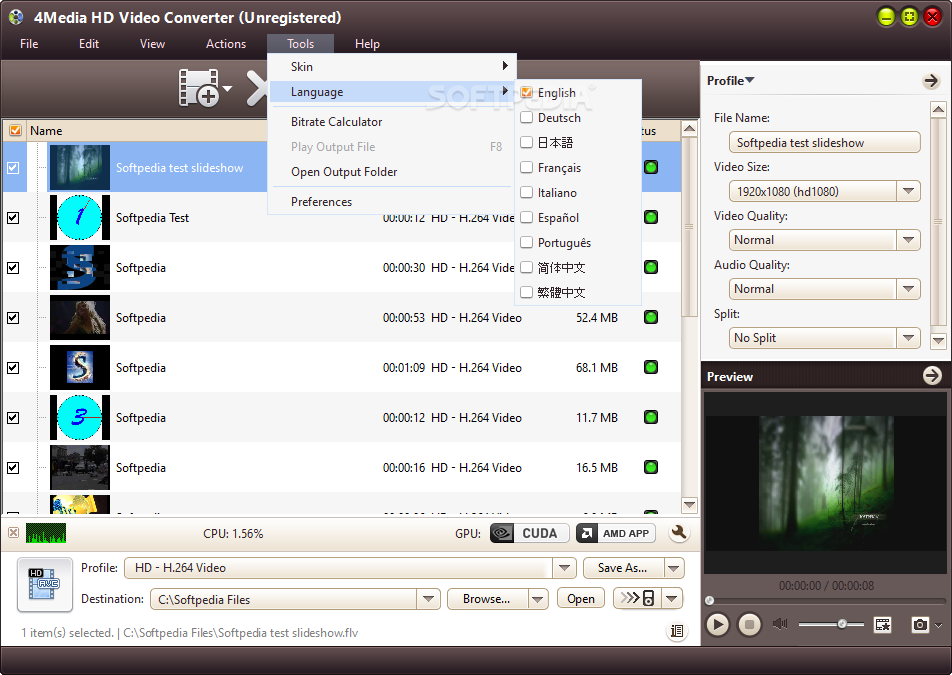This screenshot has height=675, width=952.
Task: Open the Video Size 1920x1080 dropdown
Action: (x=908, y=191)
